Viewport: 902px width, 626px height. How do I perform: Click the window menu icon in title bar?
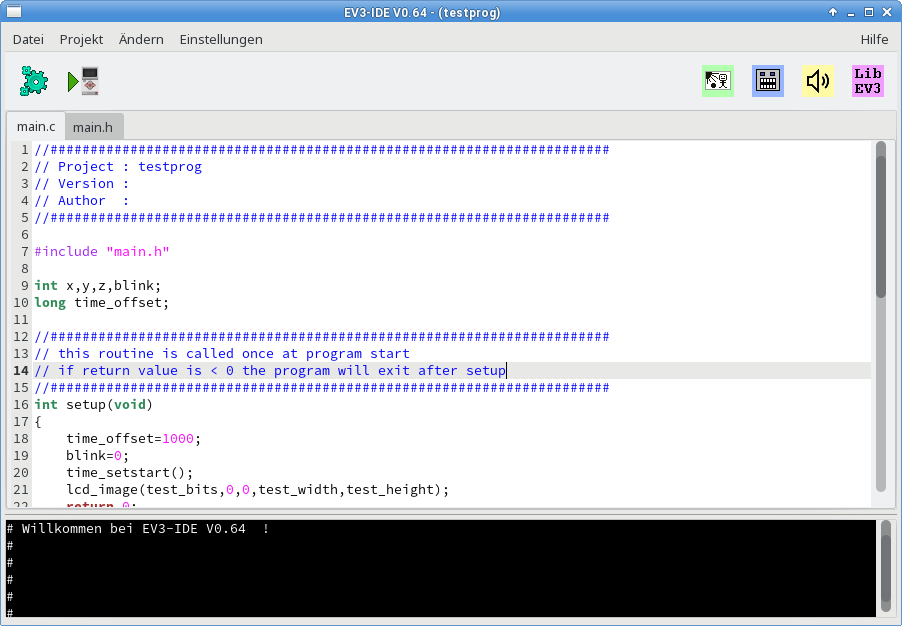click(14, 12)
